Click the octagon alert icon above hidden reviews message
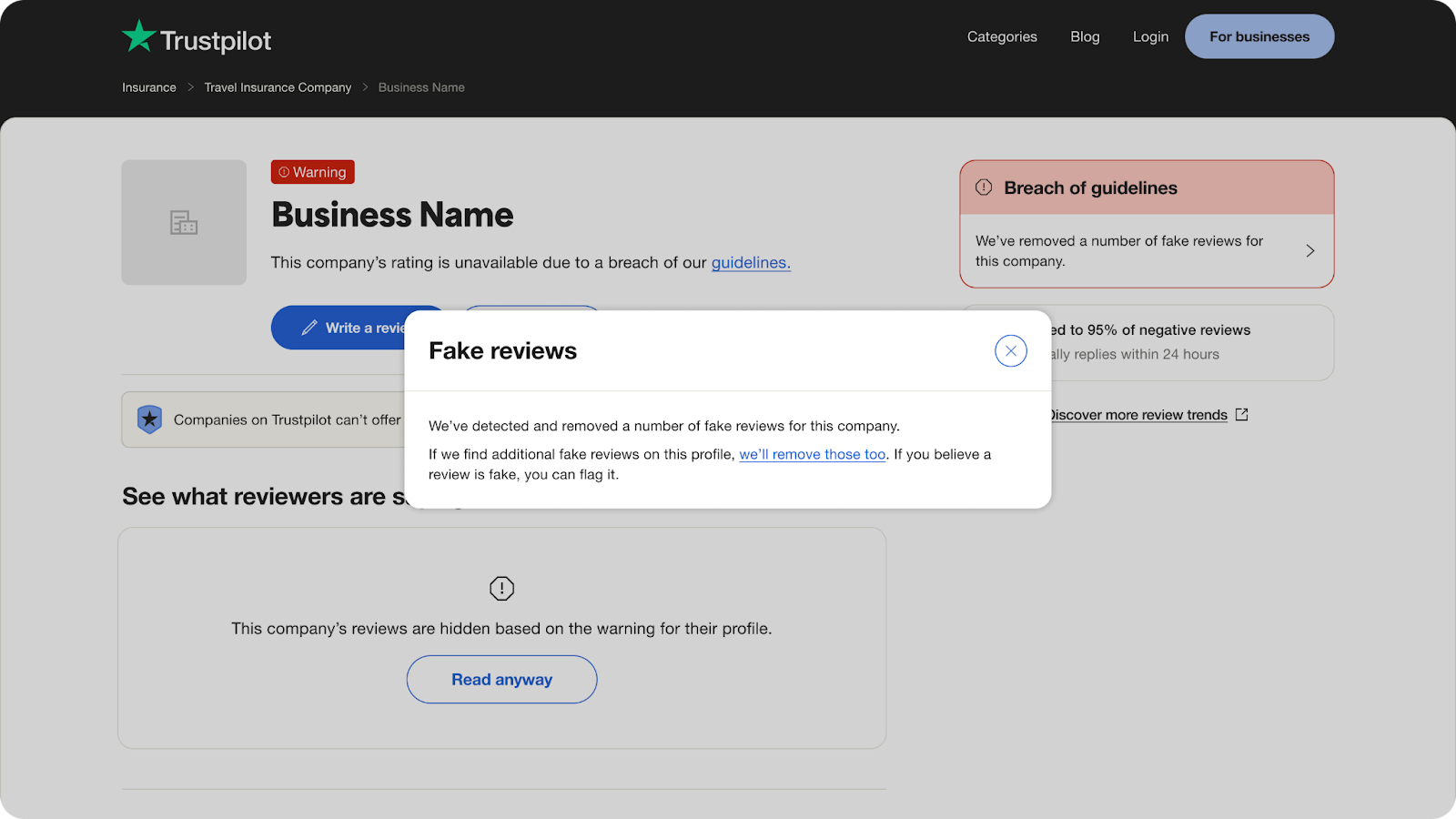Screen dimensions: 1456x819 pyautogui.click(x=501, y=589)
